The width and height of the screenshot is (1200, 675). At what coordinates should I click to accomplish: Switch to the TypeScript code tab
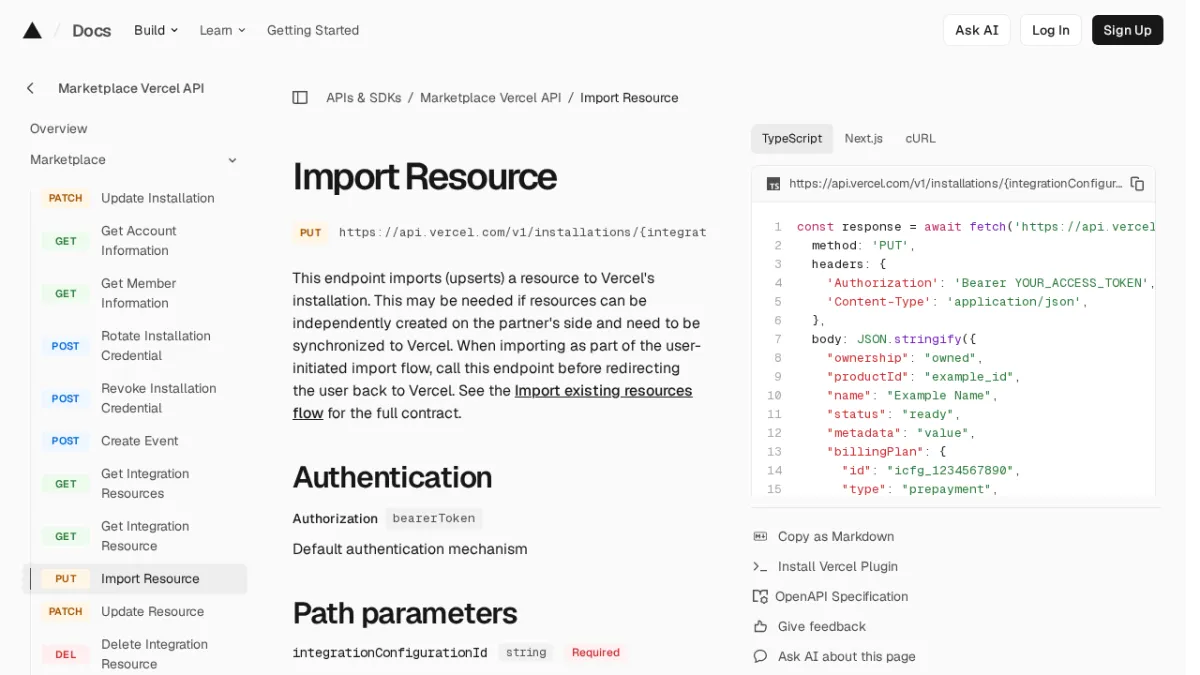[x=792, y=139]
